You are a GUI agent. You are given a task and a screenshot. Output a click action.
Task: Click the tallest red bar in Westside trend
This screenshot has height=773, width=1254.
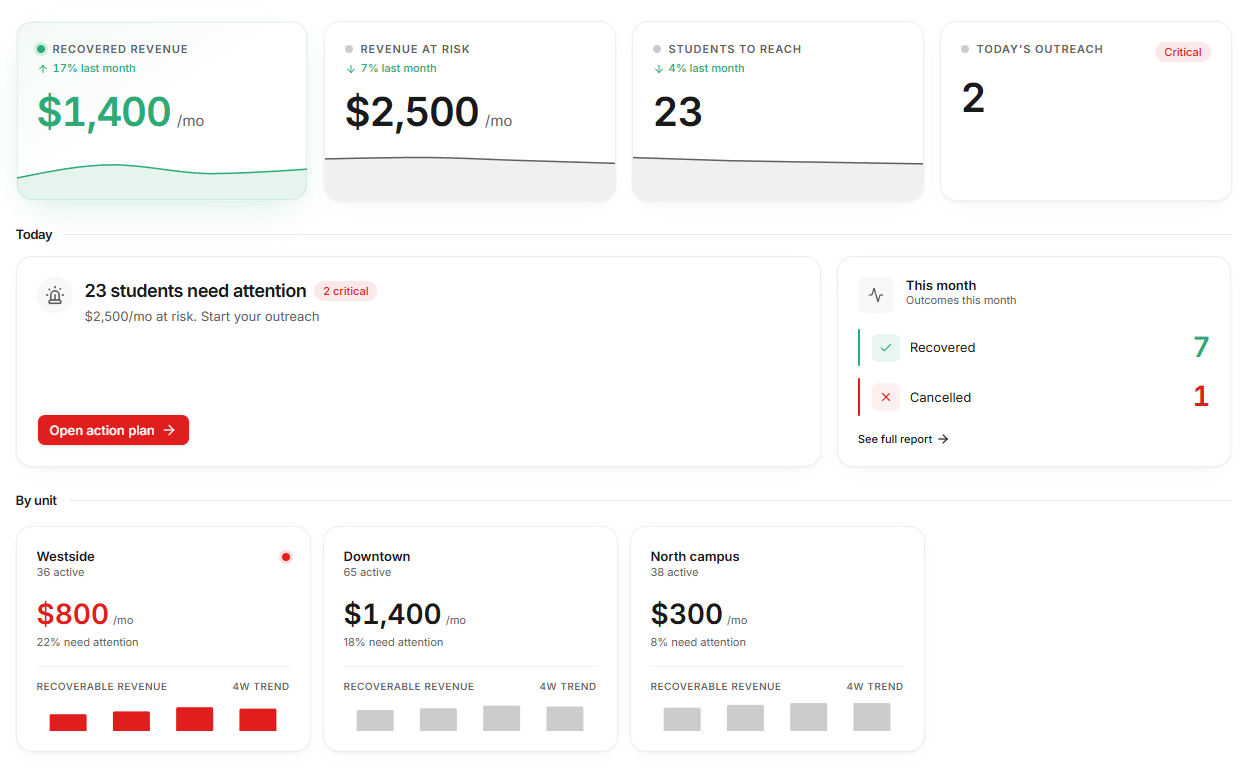[195, 719]
